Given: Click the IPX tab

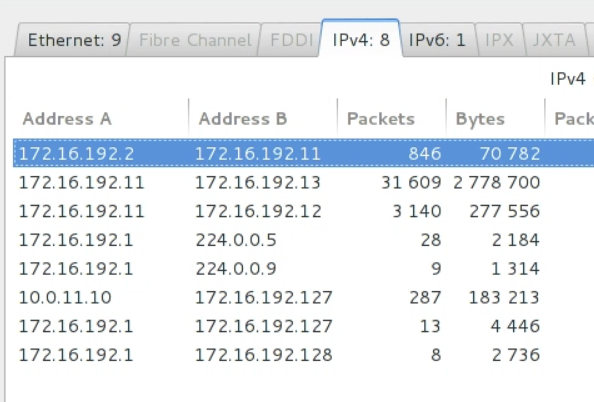Looking at the screenshot, I should [x=499, y=40].
